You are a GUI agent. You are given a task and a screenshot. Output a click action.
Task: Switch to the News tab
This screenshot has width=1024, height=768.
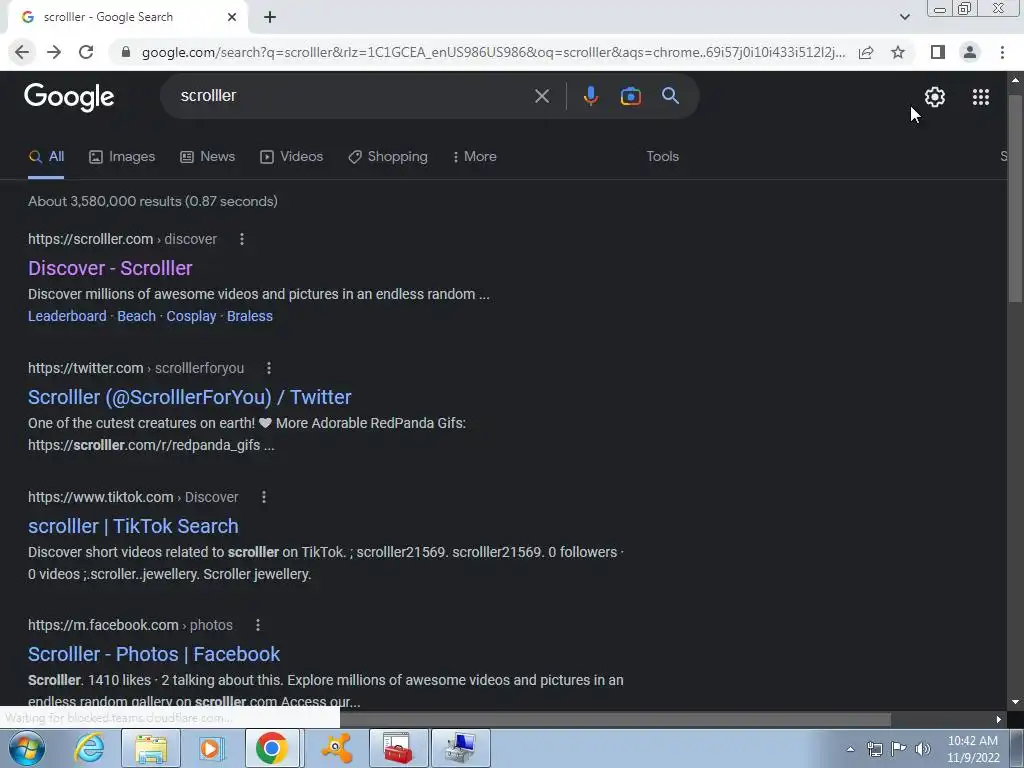208,157
